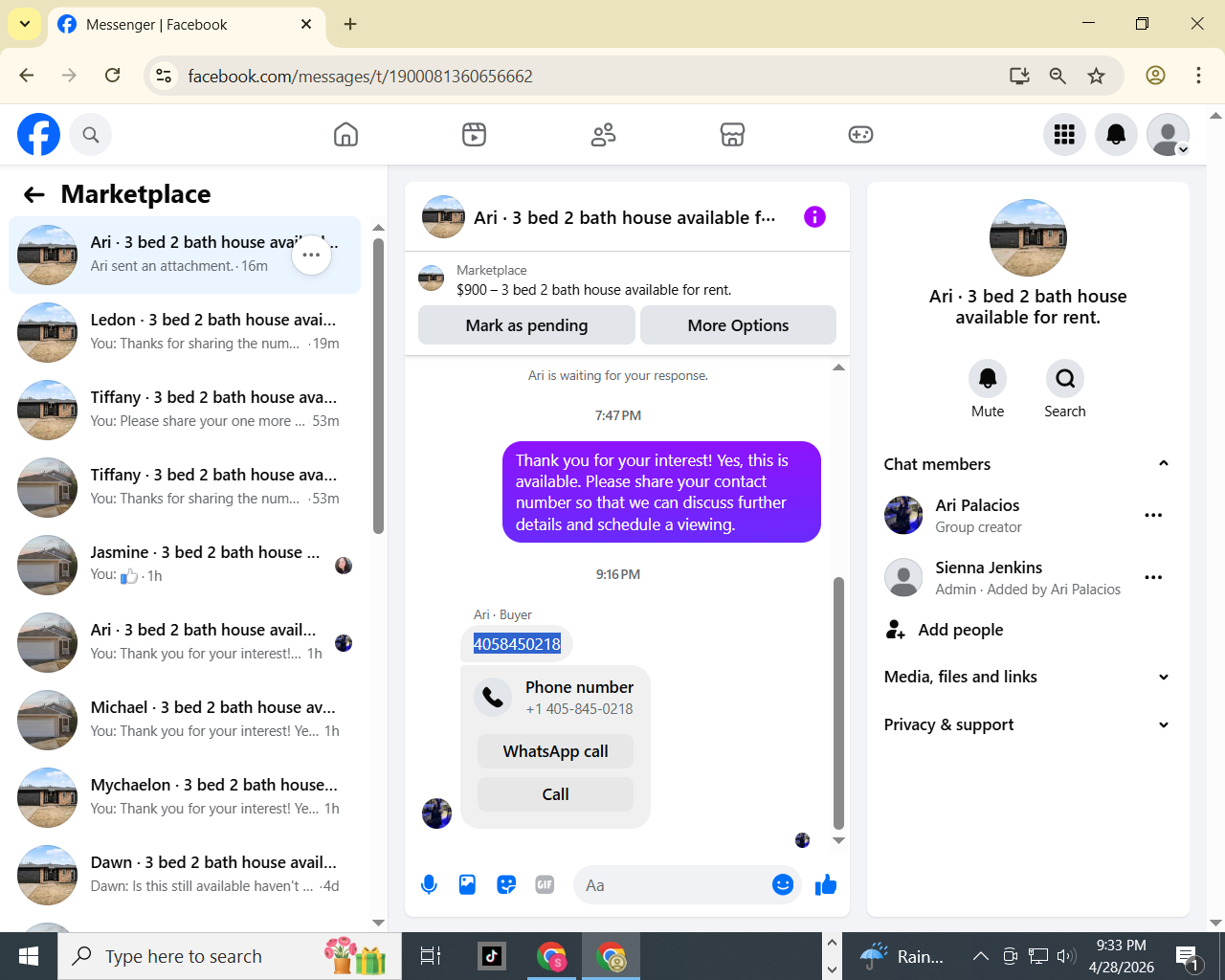The width and height of the screenshot is (1225, 980).
Task: Bookmark this page with the star
Action: tap(1097, 76)
